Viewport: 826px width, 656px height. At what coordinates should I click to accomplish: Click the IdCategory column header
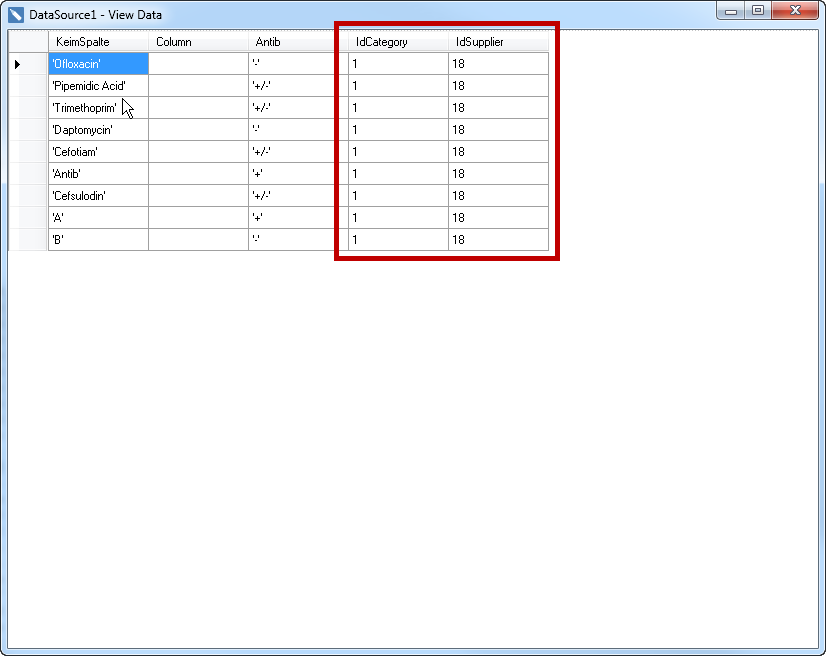coord(399,42)
